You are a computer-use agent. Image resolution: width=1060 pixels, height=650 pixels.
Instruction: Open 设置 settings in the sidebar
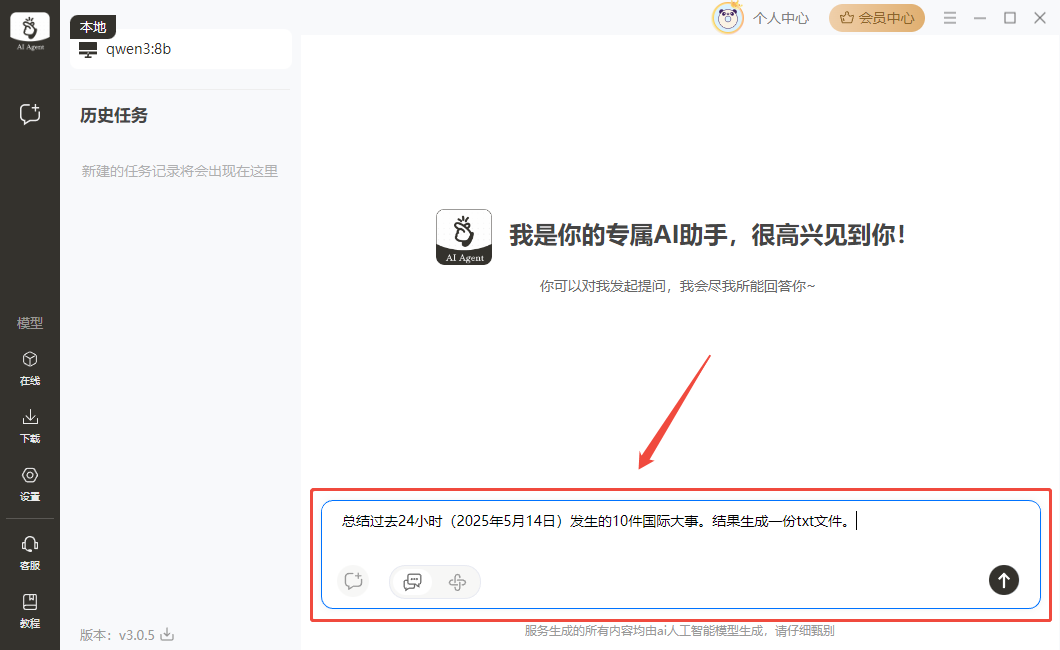click(x=30, y=483)
